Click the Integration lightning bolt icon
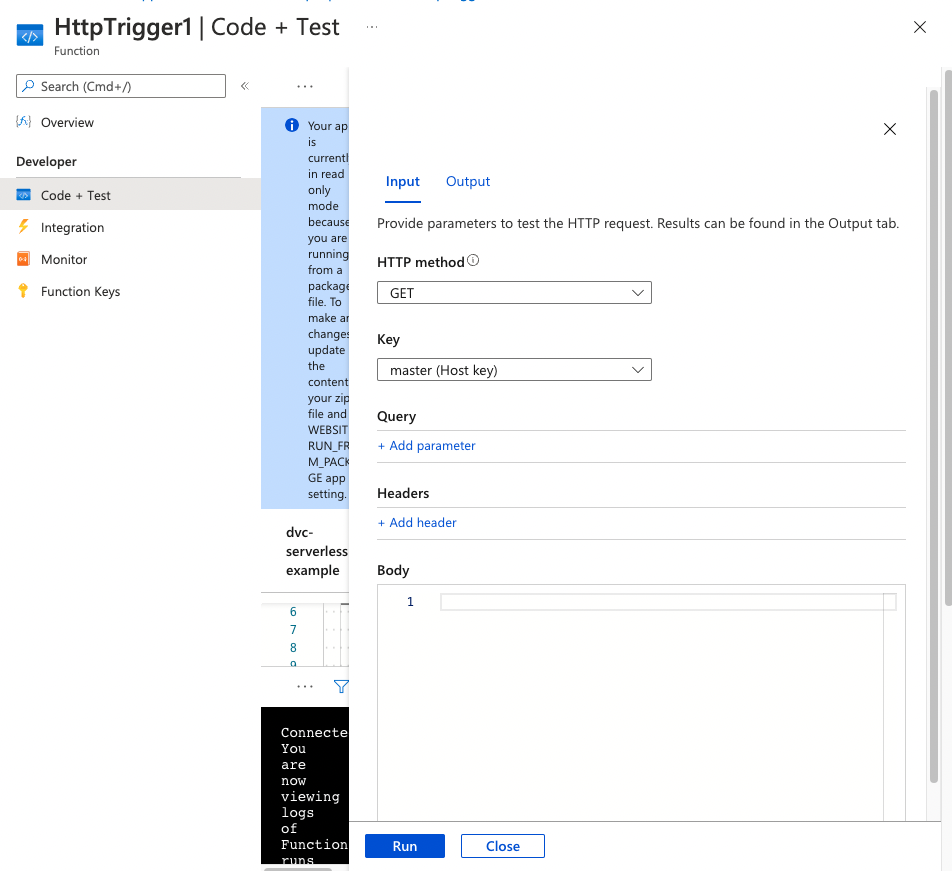Image resolution: width=952 pixels, height=871 pixels. click(x=24, y=227)
